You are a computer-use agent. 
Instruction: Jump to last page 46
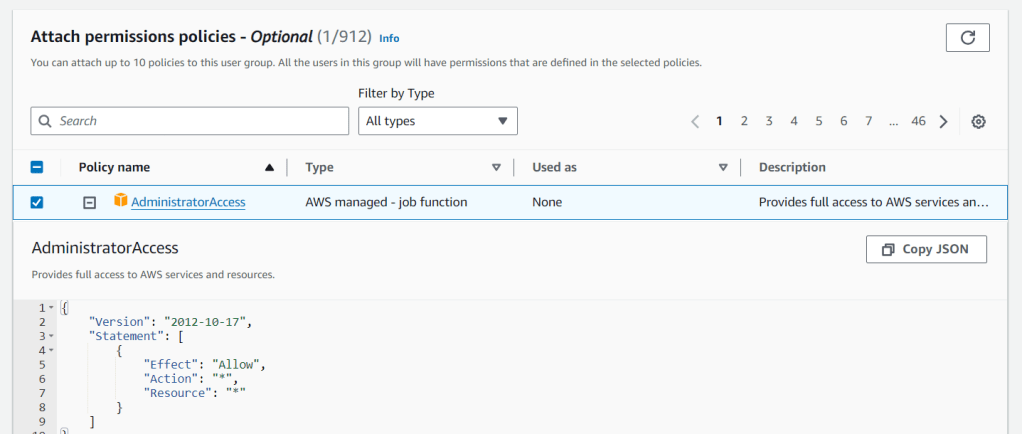[x=918, y=121]
